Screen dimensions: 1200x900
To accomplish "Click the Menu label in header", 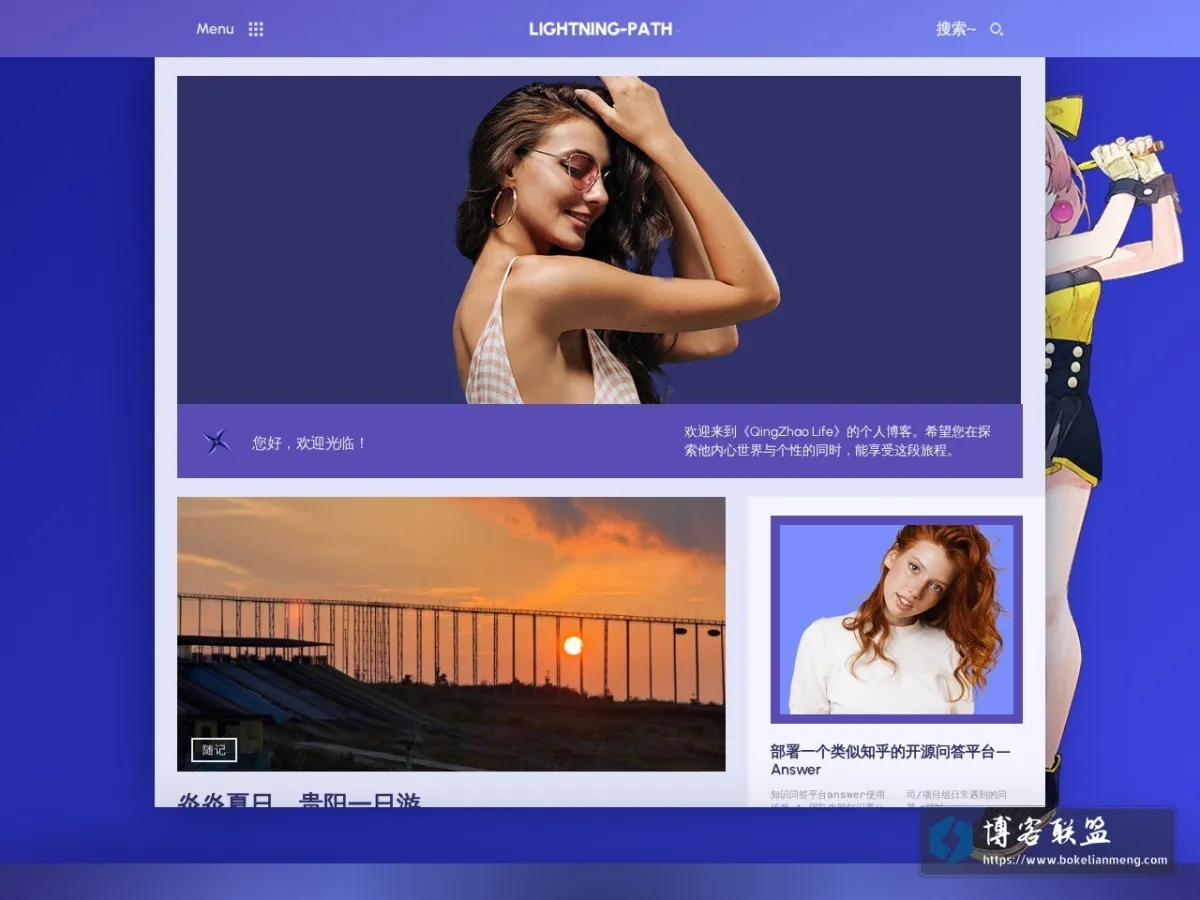I will click(215, 29).
